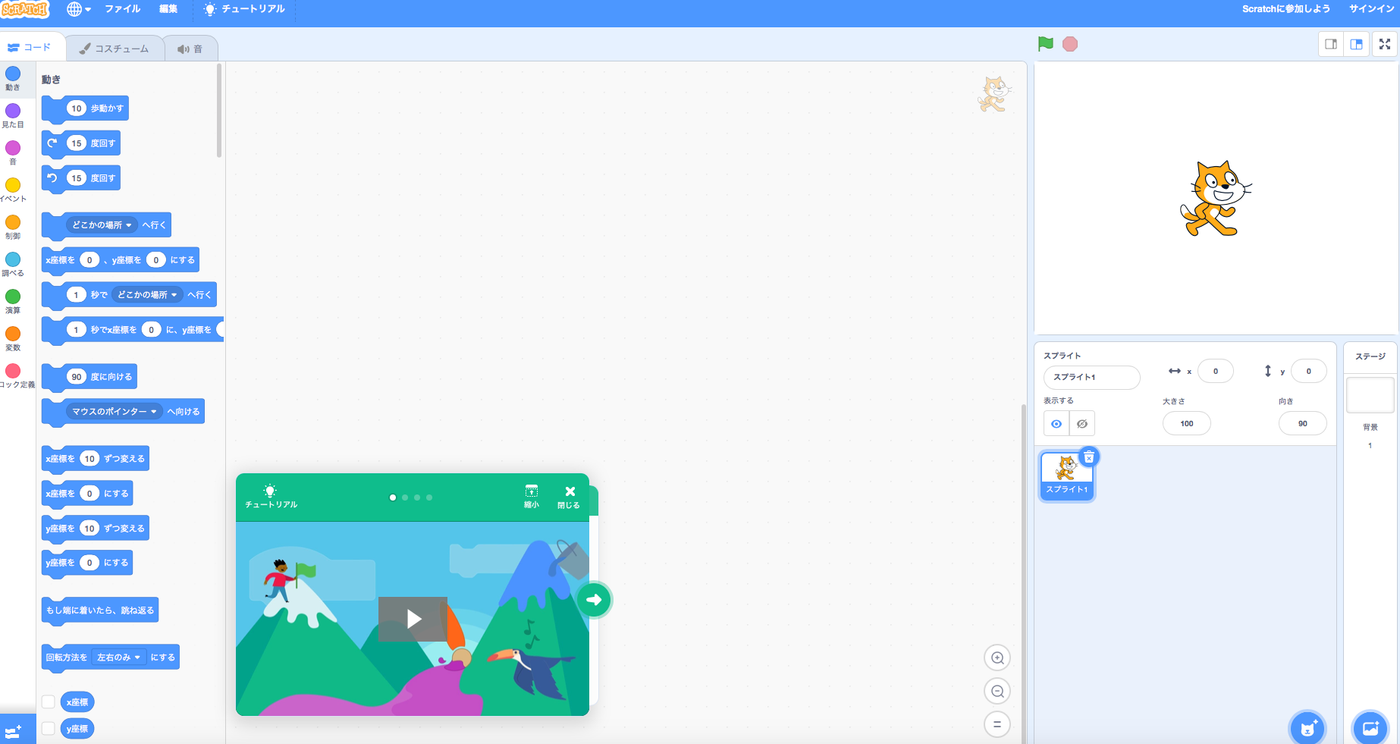
Task: Select the 見た目 purple category
Action: [x=13, y=116]
